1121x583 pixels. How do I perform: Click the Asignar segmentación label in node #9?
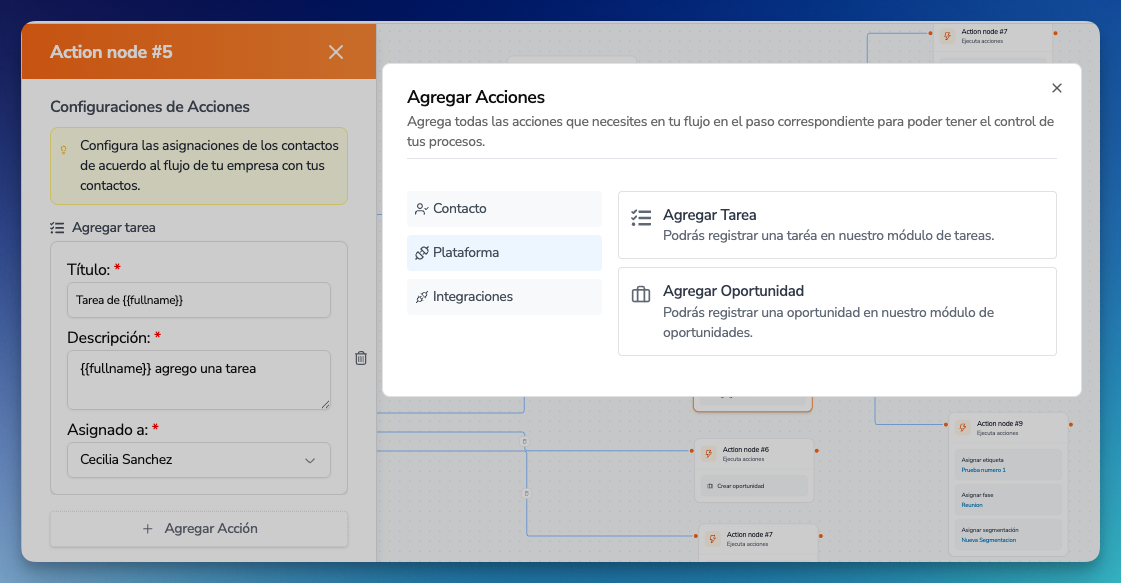[989, 530]
